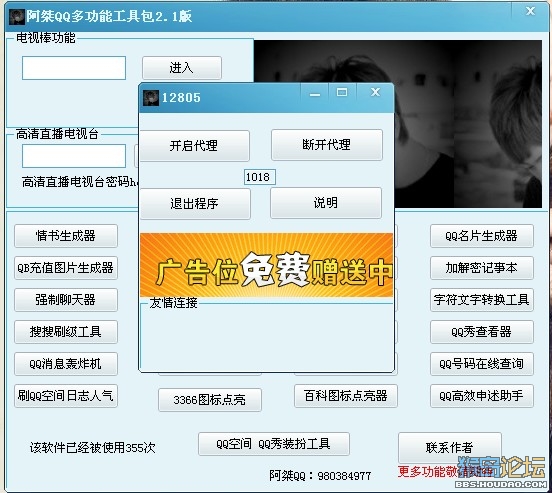Click the 联系作者 button
552x493 pixels.
pos(450,448)
